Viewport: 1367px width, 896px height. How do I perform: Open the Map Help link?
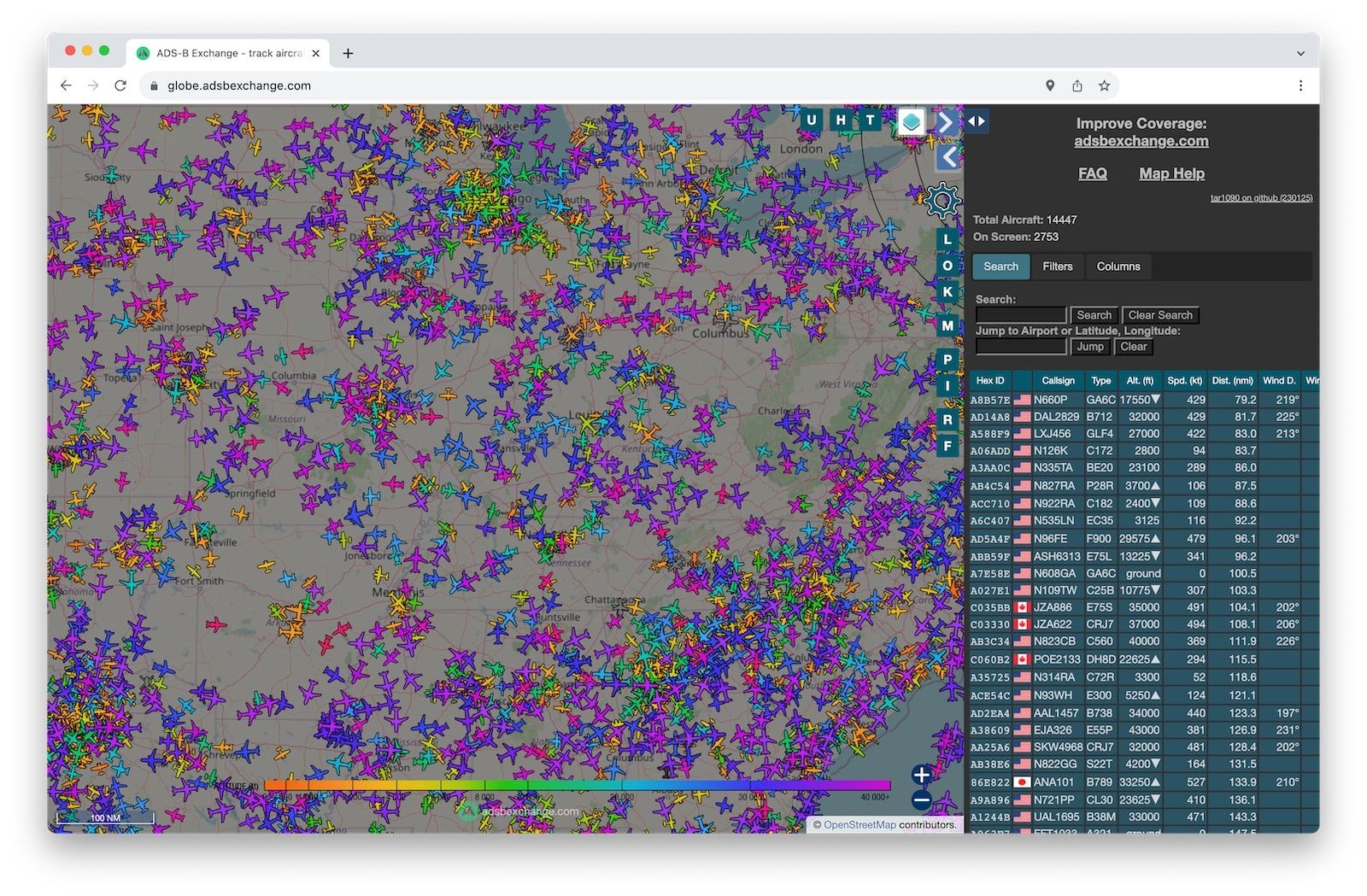1171,173
